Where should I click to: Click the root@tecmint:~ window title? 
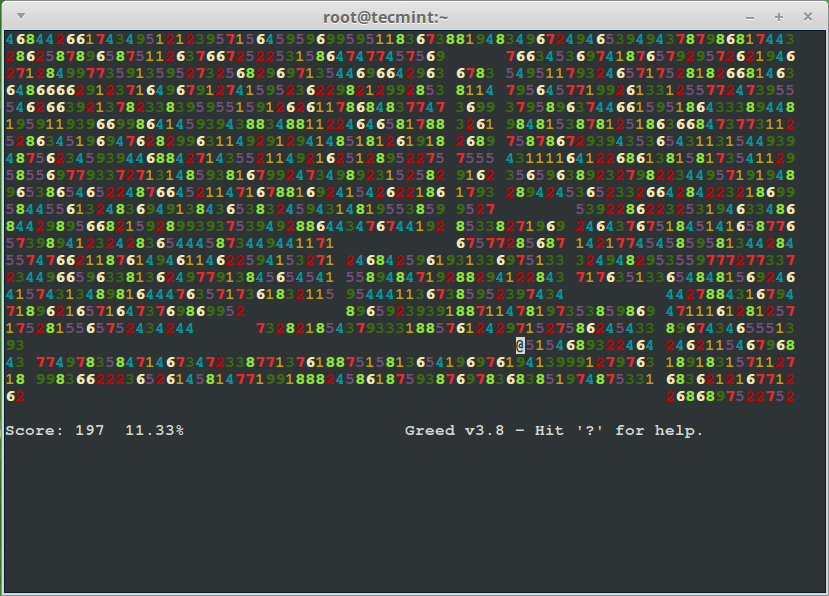click(385, 17)
